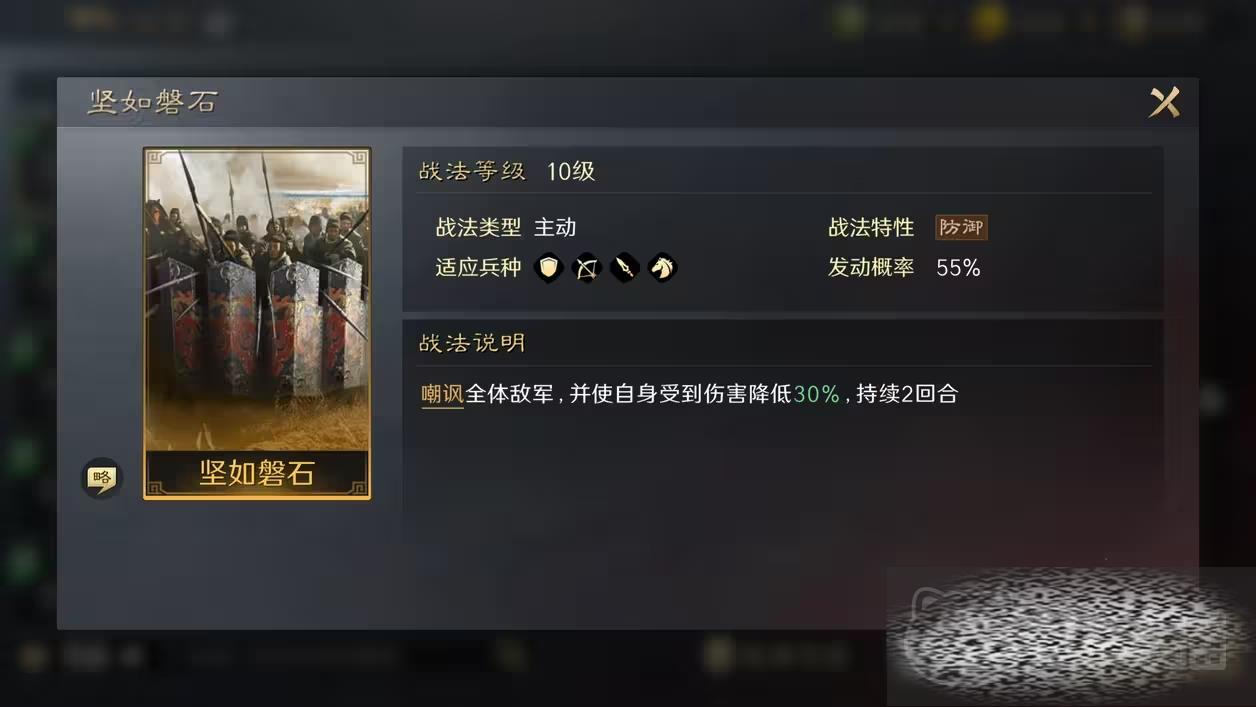Select the 坚如磐石 tactic card artwork
Image resolution: width=1256 pixels, height=707 pixels.
[257, 300]
